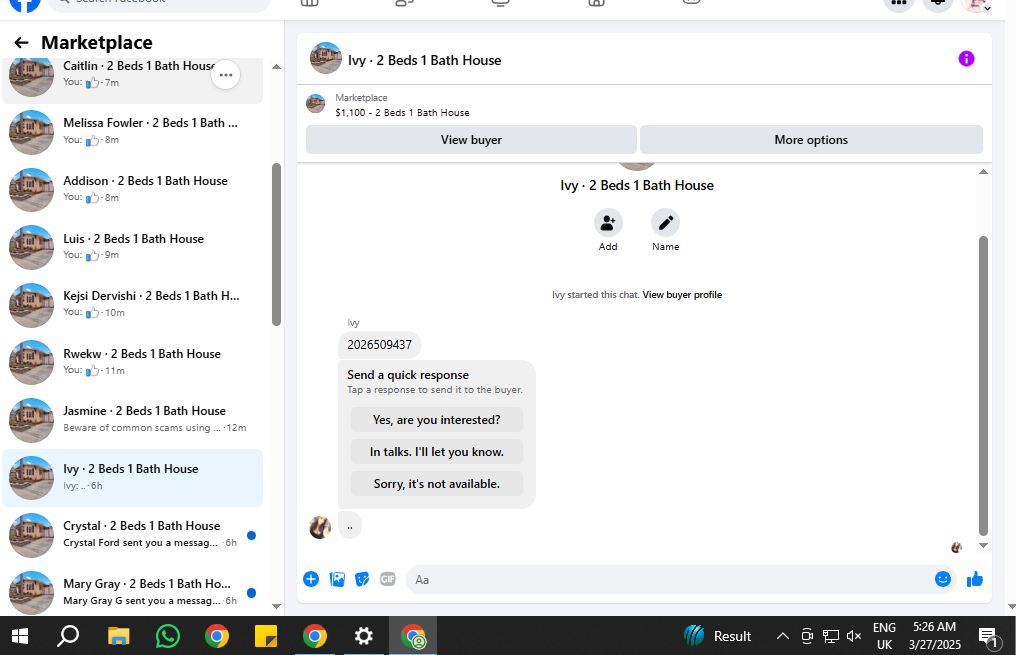The width and height of the screenshot is (1016, 655).
Task: Focus the Aa message input field
Action: pos(671,580)
